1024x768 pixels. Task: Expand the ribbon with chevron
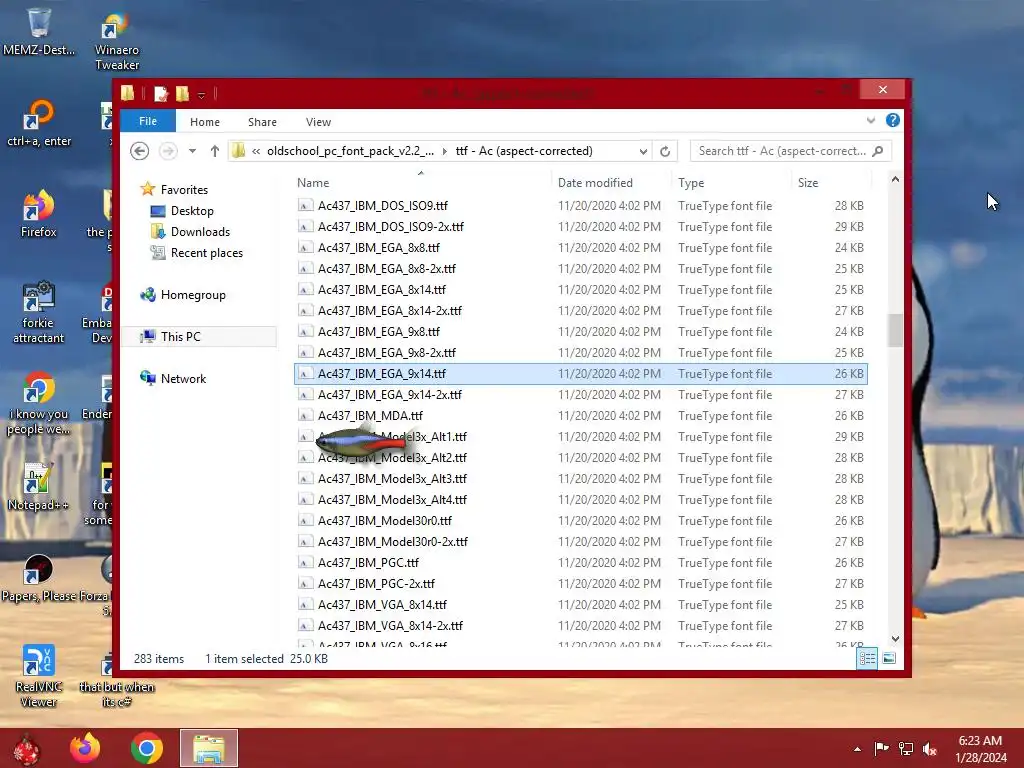pos(871,120)
